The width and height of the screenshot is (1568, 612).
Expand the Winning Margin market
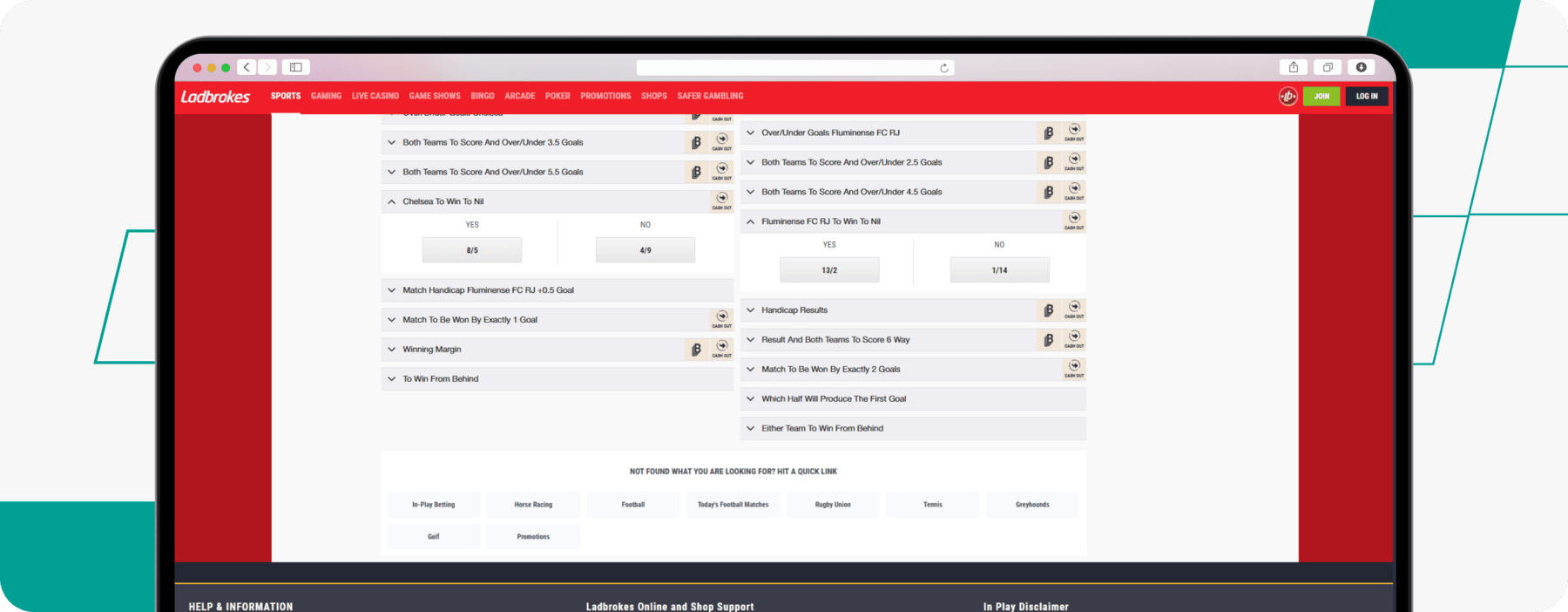coord(558,350)
